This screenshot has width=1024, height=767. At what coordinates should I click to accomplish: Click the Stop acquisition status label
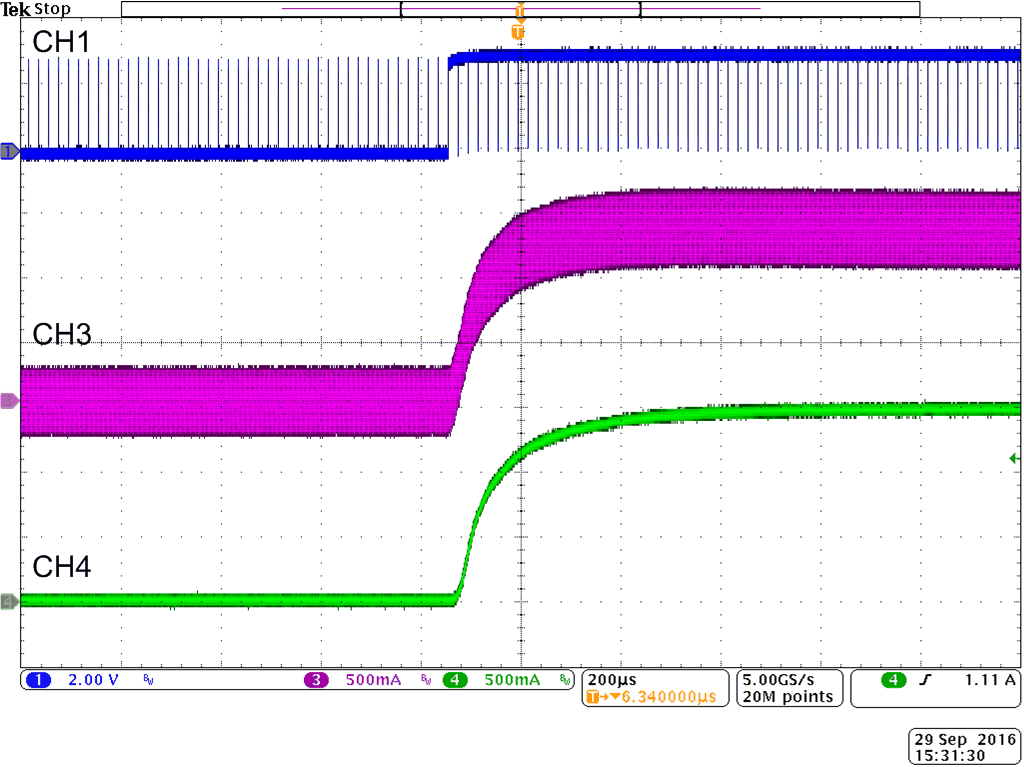point(50,8)
